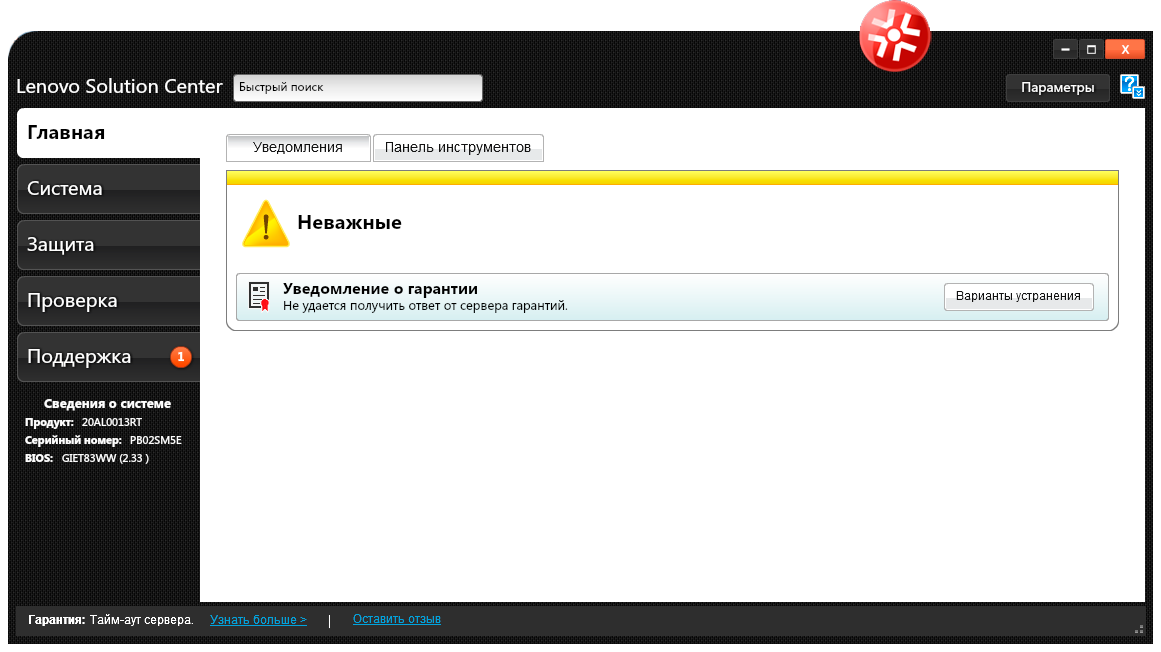
Task: Switch to the Уведомления tab
Action: pyautogui.click(x=298, y=147)
